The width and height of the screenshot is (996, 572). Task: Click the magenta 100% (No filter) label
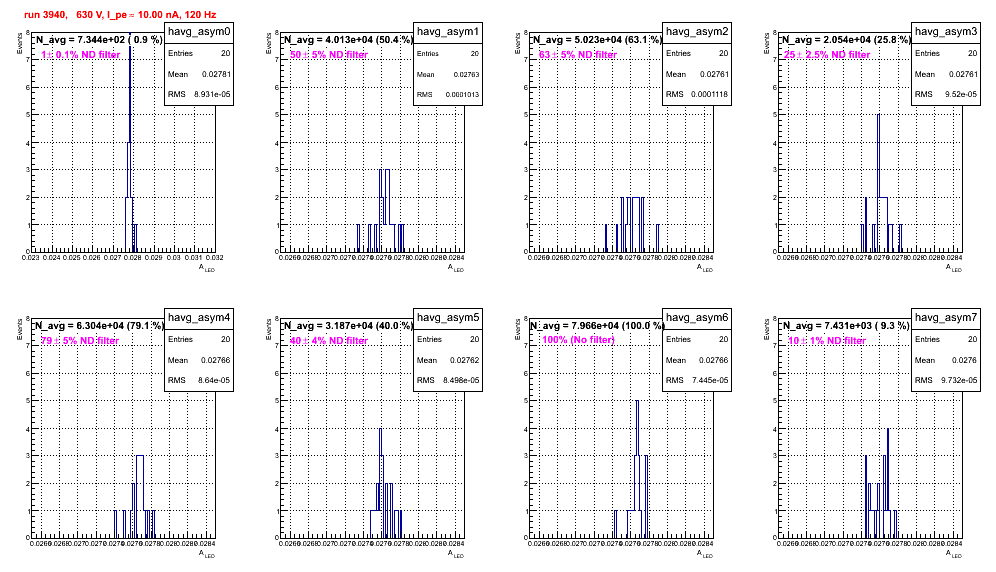[x=578, y=340]
